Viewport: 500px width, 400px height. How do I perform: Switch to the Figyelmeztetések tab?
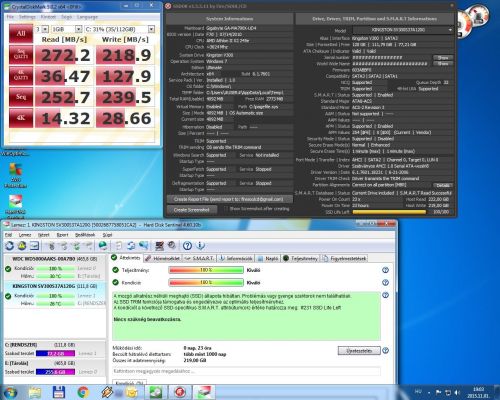click(x=345, y=258)
